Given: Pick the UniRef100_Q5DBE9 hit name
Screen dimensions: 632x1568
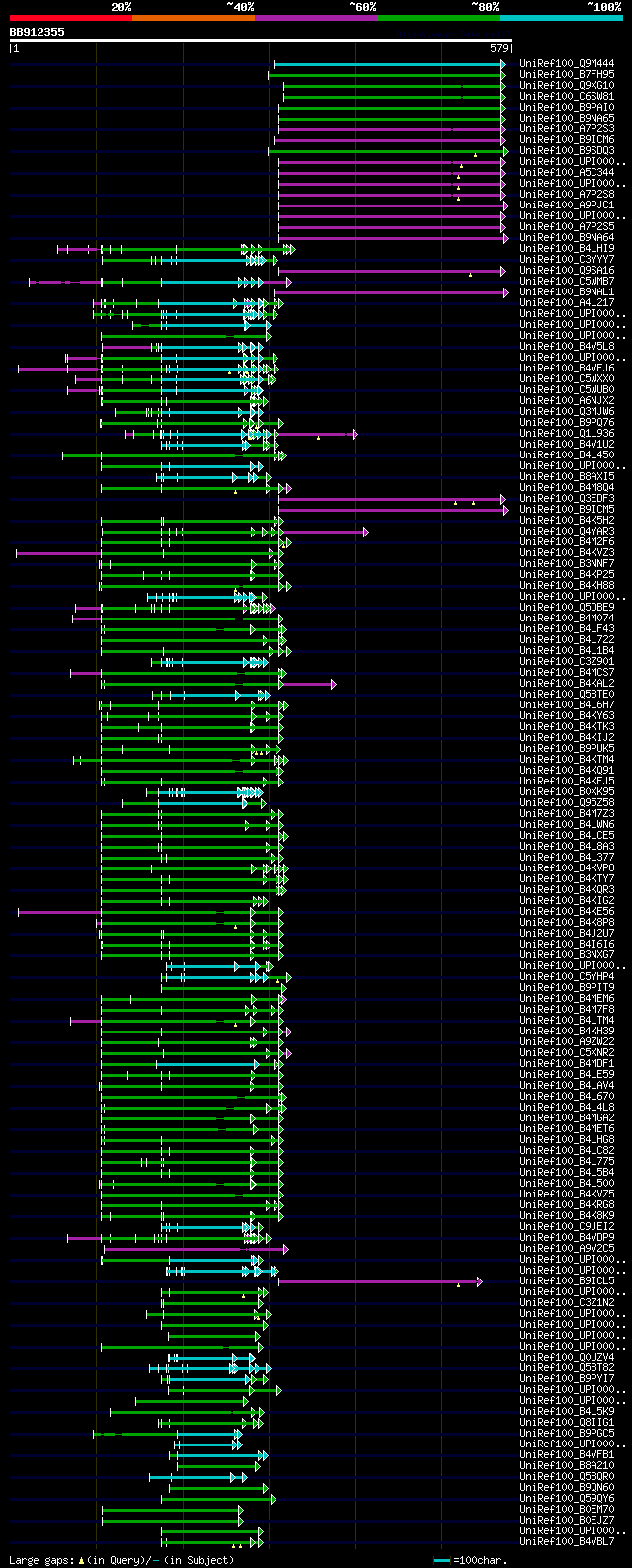Looking at the screenshot, I should pyautogui.click(x=568, y=608).
